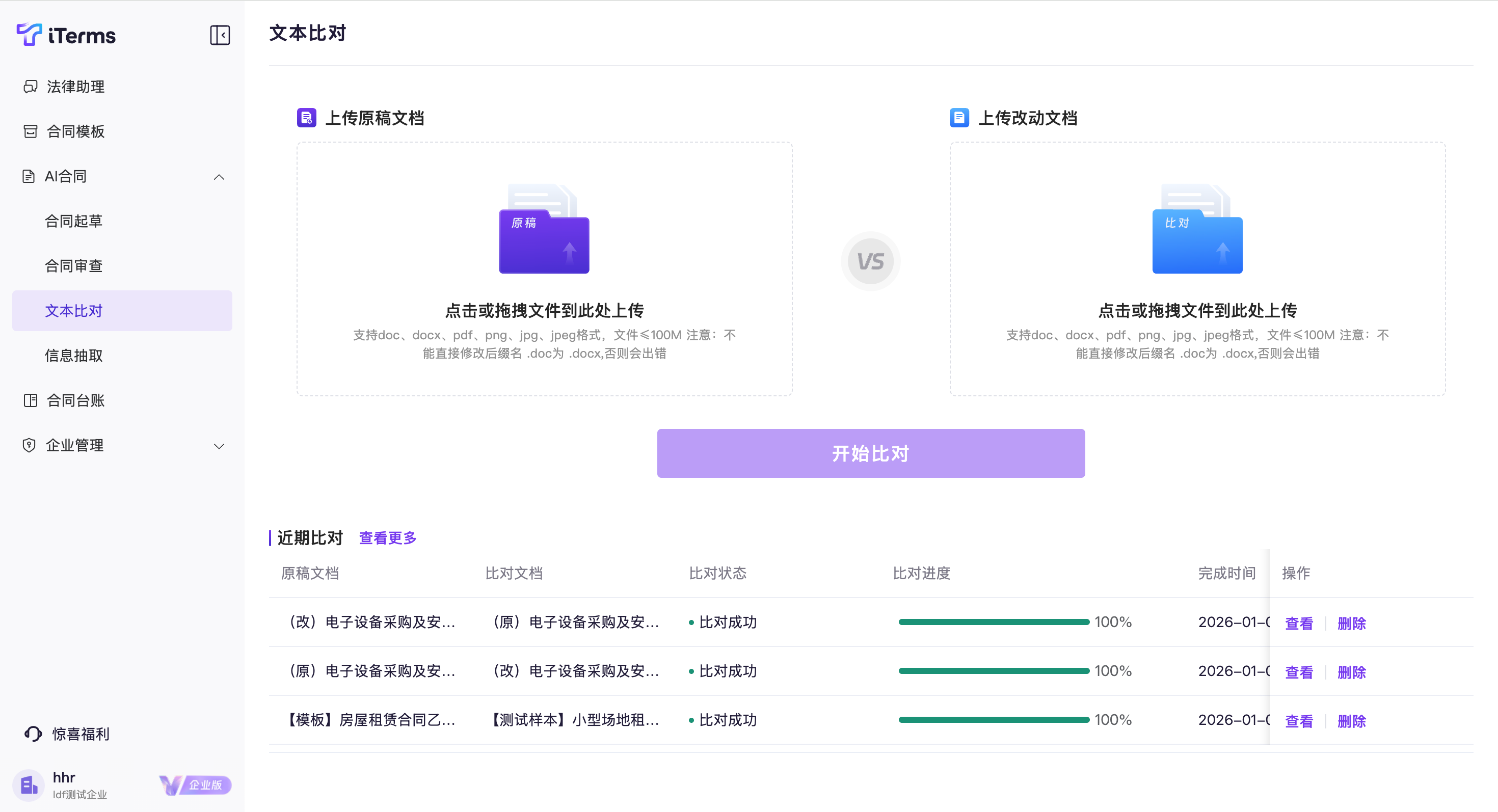Collapse the AI合同 menu chevron
The height and width of the screenshot is (812, 1498).
(219, 177)
